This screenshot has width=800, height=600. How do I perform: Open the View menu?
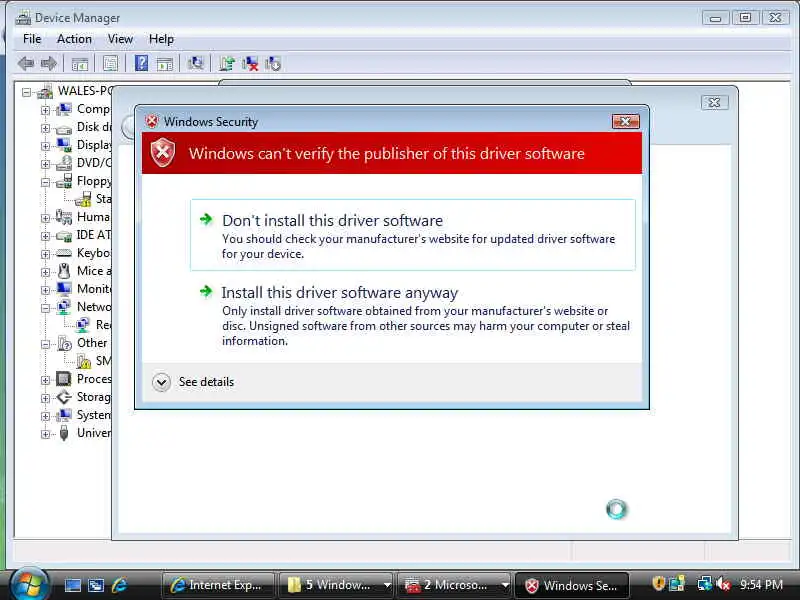(x=120, y=39)
